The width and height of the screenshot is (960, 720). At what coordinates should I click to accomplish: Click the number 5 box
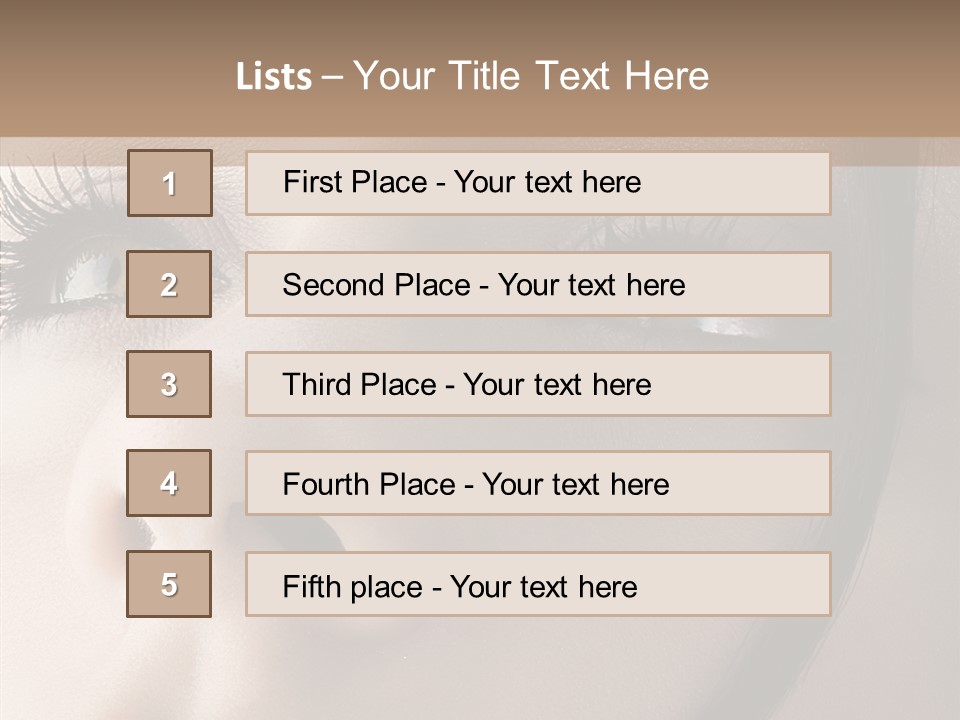click(x=169, y=584)
